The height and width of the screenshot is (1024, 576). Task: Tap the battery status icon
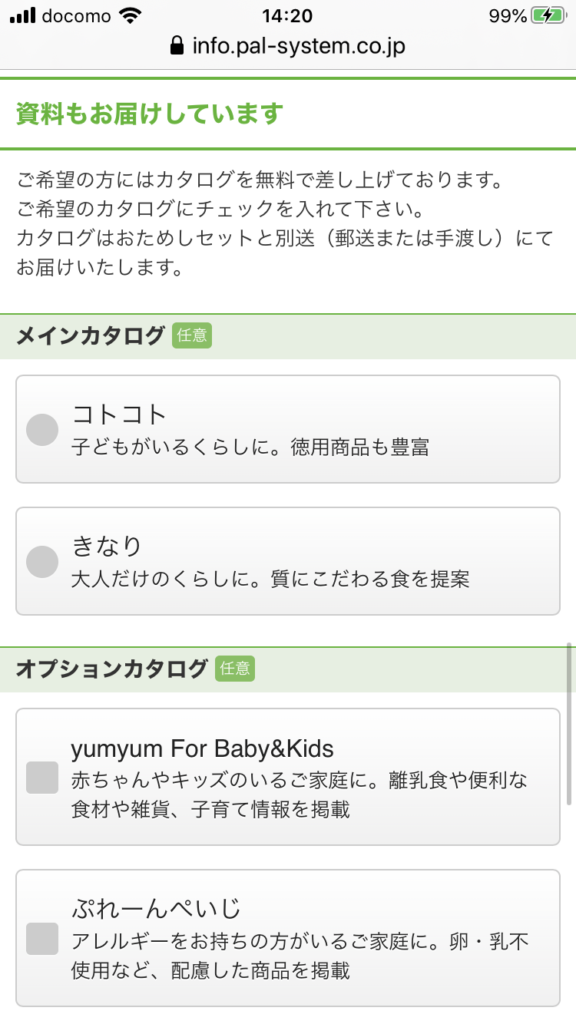tap(549, 16)
